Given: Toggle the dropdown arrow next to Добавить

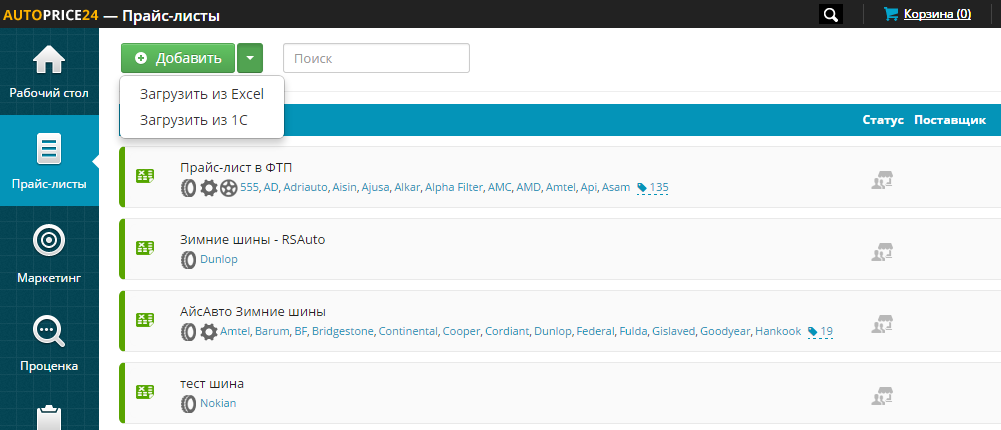Looking at the screenshot, I should tap(250, 58).
